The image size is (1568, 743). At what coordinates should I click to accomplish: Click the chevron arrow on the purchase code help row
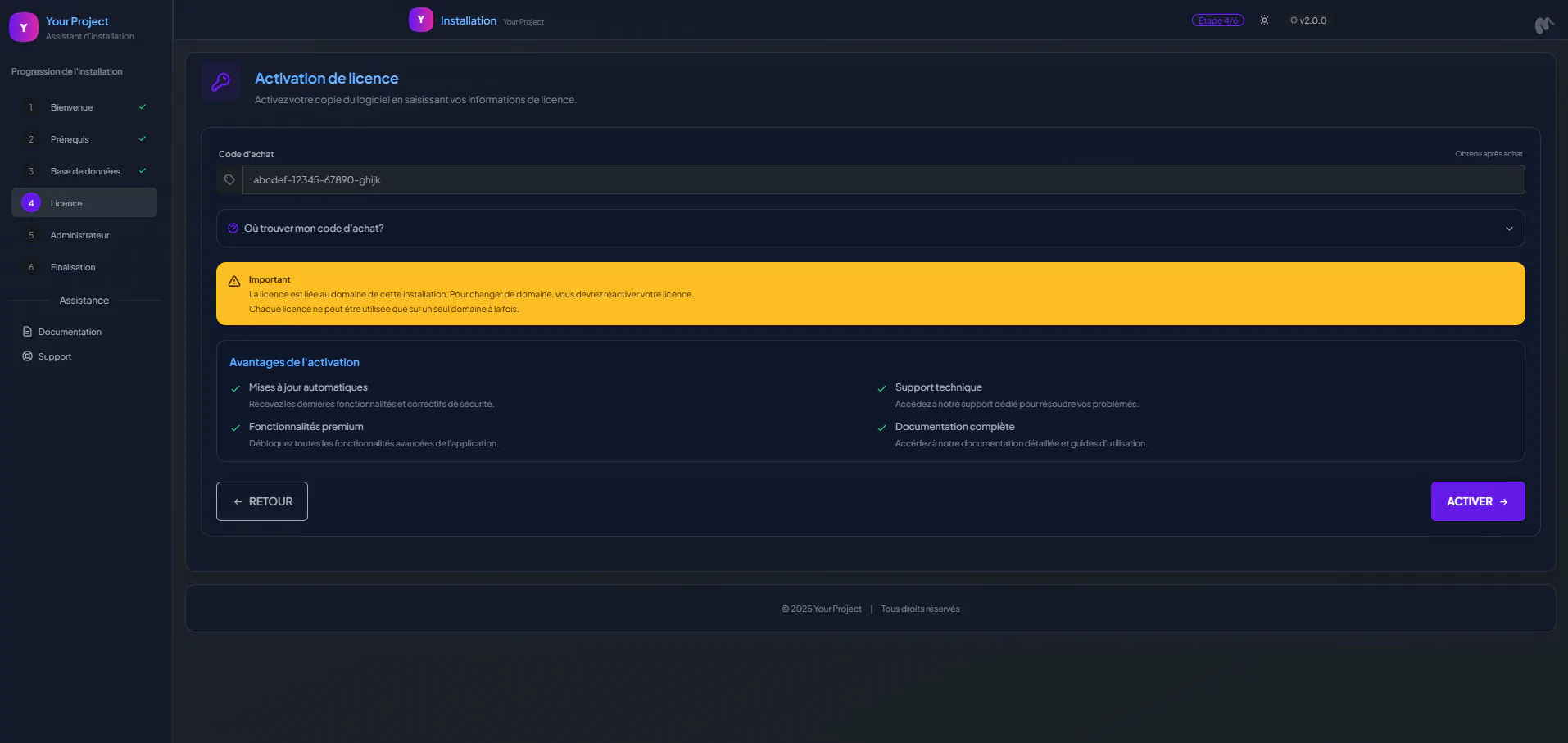pyautogui.click(x=1508, y=229)
